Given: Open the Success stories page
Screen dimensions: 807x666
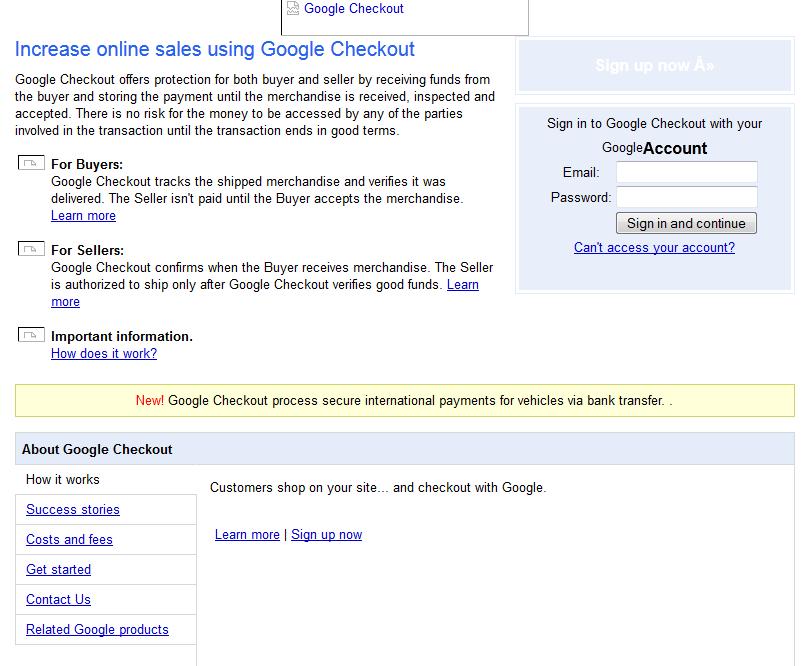Looking at the screenshot, I should pyautogui.click(x=72, y=509).
